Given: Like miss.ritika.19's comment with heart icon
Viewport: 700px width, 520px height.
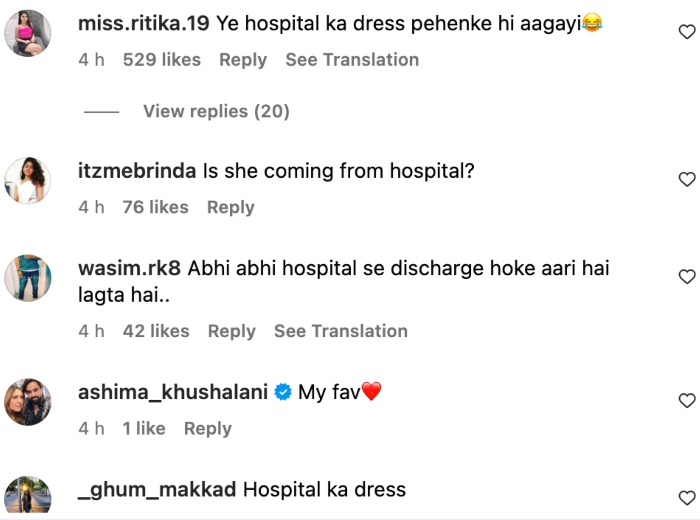Looking at the screenshot, I should point(687,32).
